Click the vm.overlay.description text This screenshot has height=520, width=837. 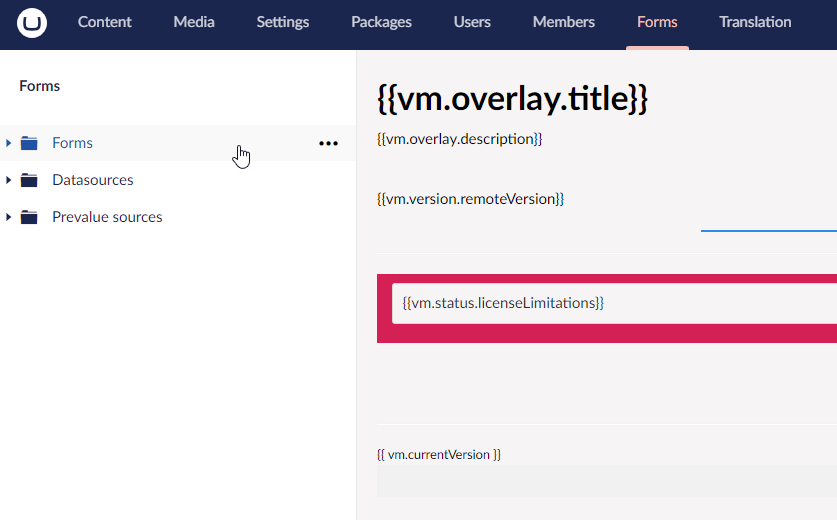pyautogui.click(x=460, y=139)
